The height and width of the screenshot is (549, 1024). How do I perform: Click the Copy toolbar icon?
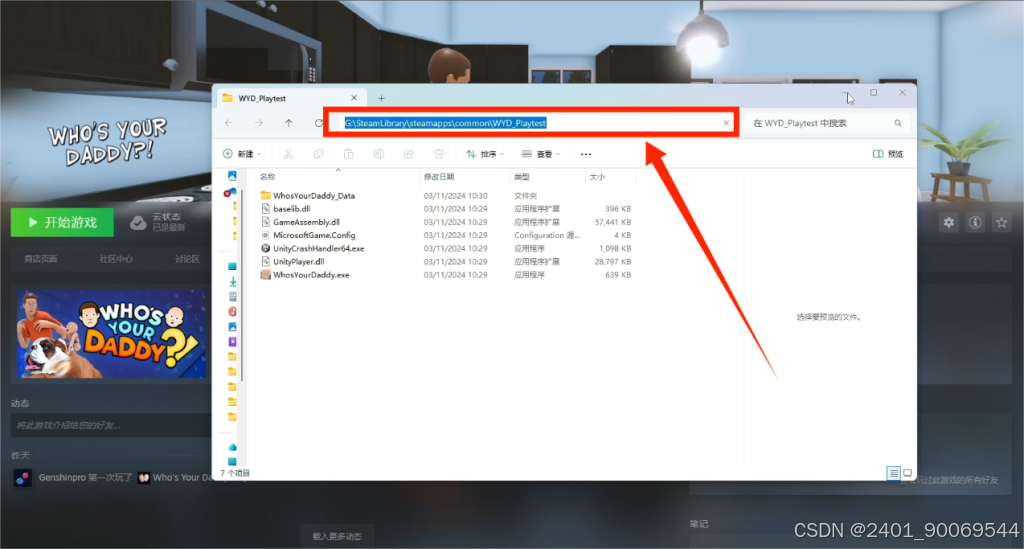(x=318, y=154)
